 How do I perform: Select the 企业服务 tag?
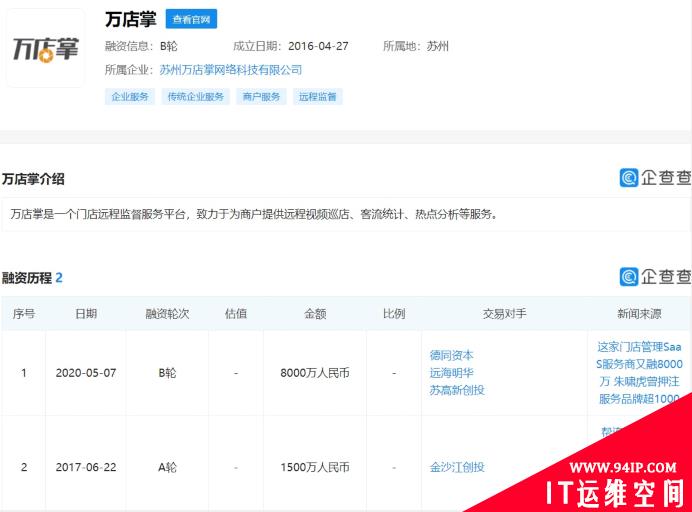130,97
